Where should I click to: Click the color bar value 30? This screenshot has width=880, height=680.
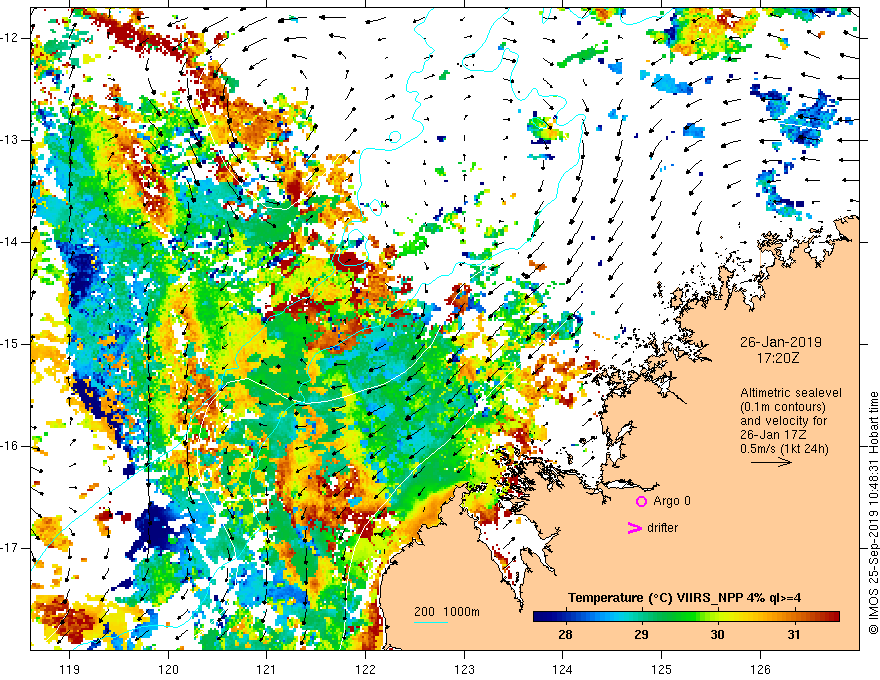pyautogui.click(x=717, y=635)
